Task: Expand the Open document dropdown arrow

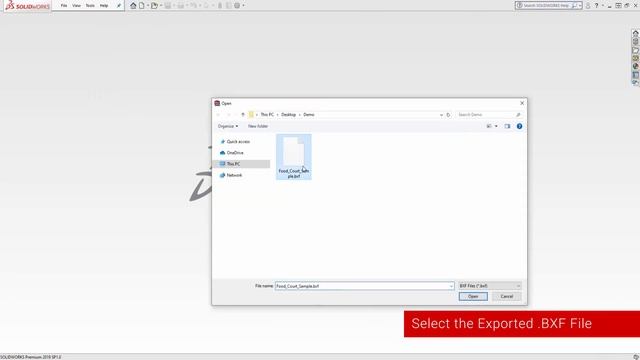Action: (161, 6)
